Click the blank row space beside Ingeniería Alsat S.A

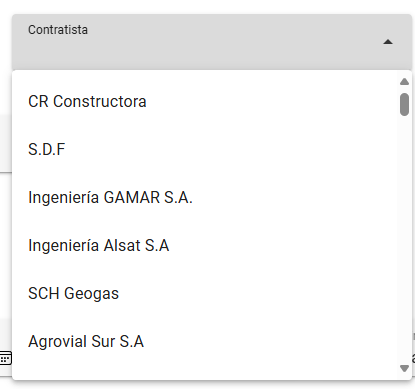click(x=283, y=245)
